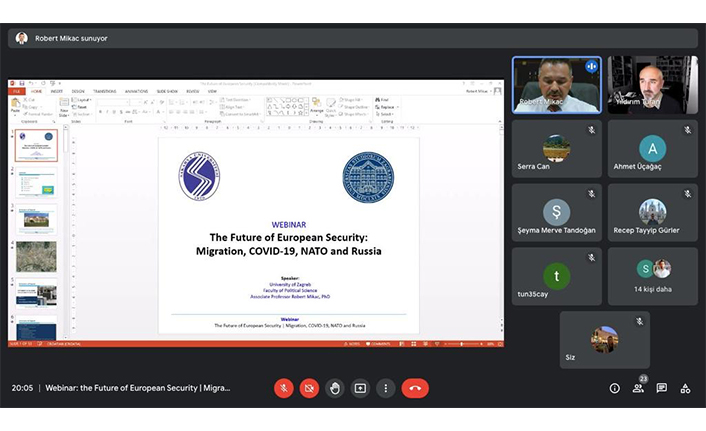
Task: Select Robert Mikac's video tile
Action: 556,84
